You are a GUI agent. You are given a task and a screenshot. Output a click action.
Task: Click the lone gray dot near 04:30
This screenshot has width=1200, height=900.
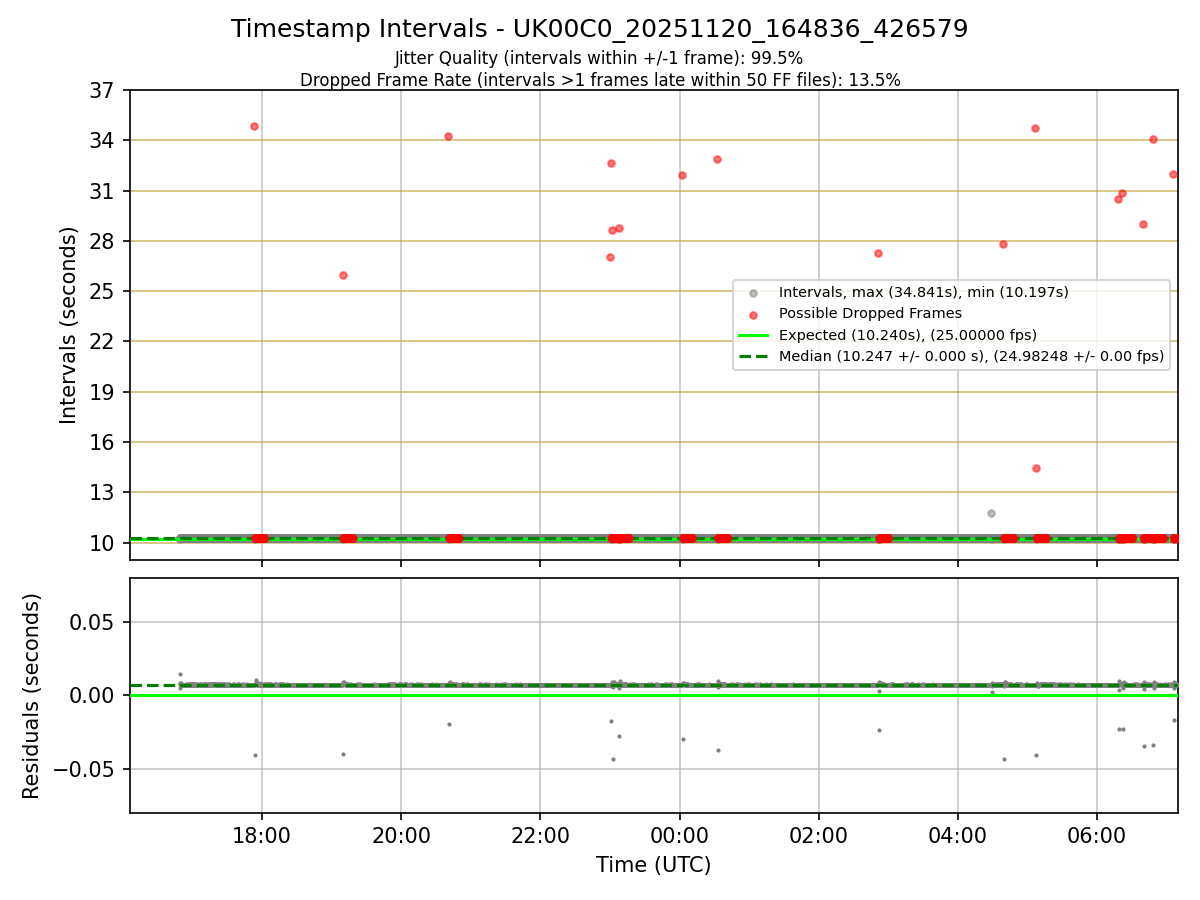(x=991, y=513)
